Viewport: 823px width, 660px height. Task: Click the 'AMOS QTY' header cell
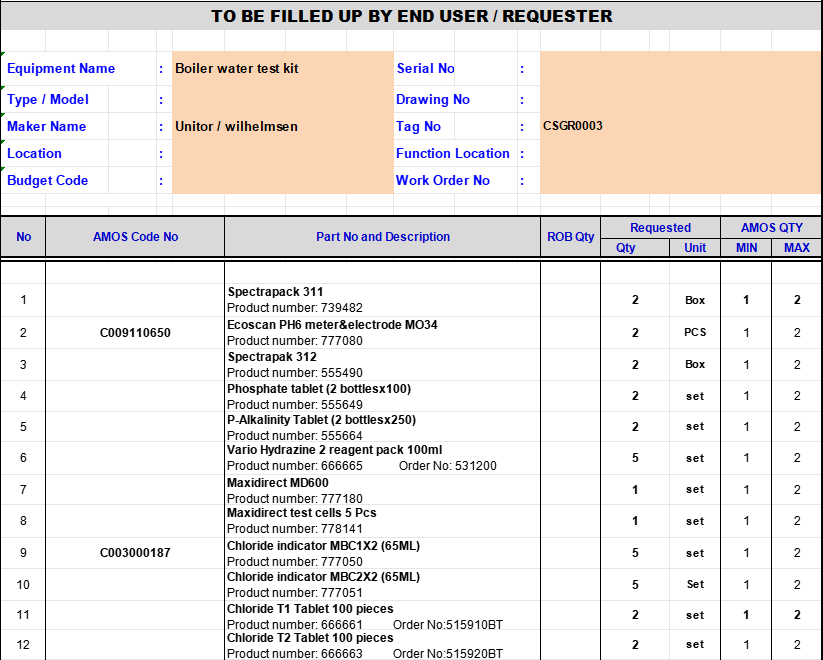[x=771, y=228]
